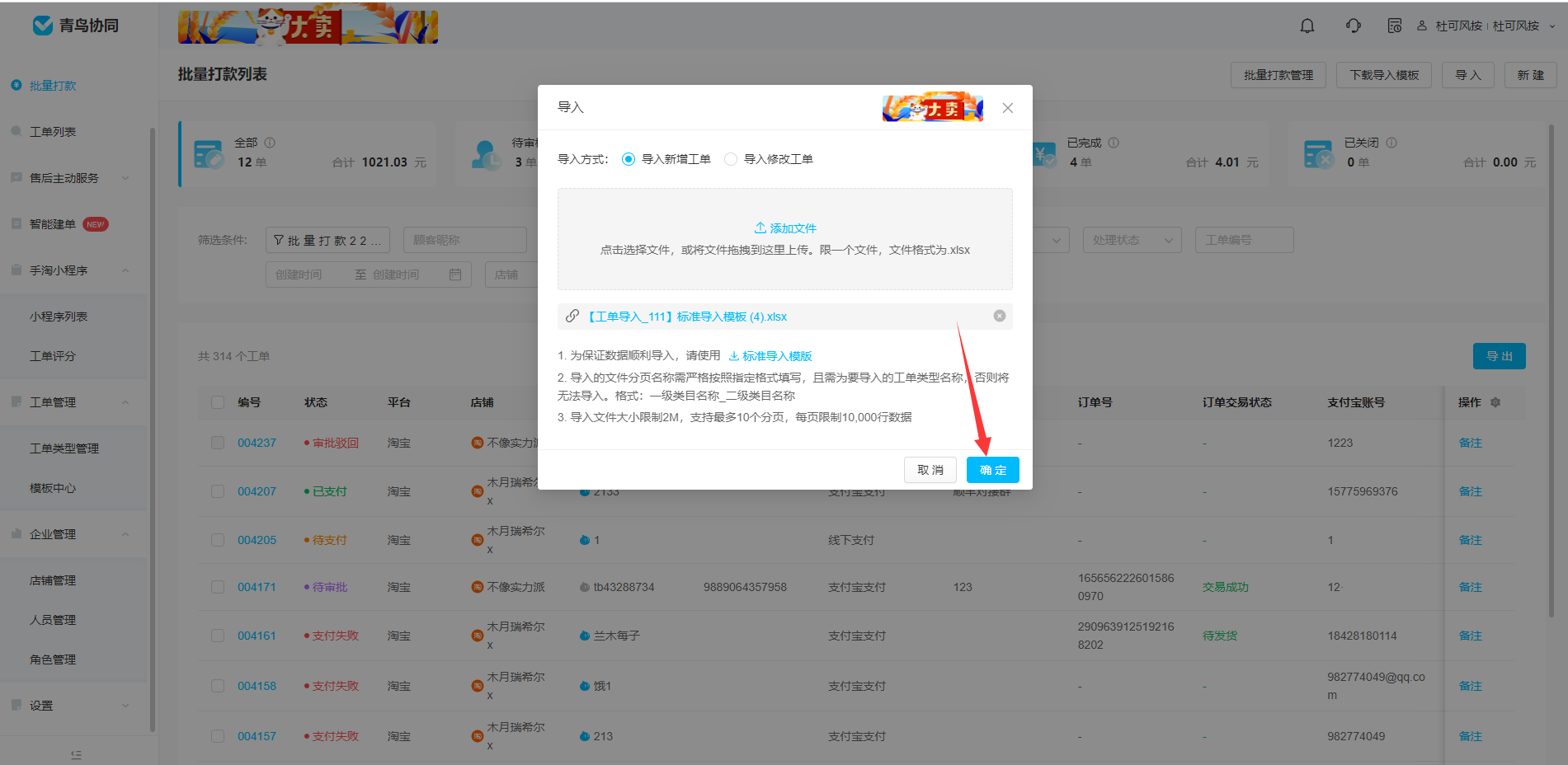Viewport: 1568px width, 765px height.
Task: Download the 标准导入模版
Action: [770, 356]
